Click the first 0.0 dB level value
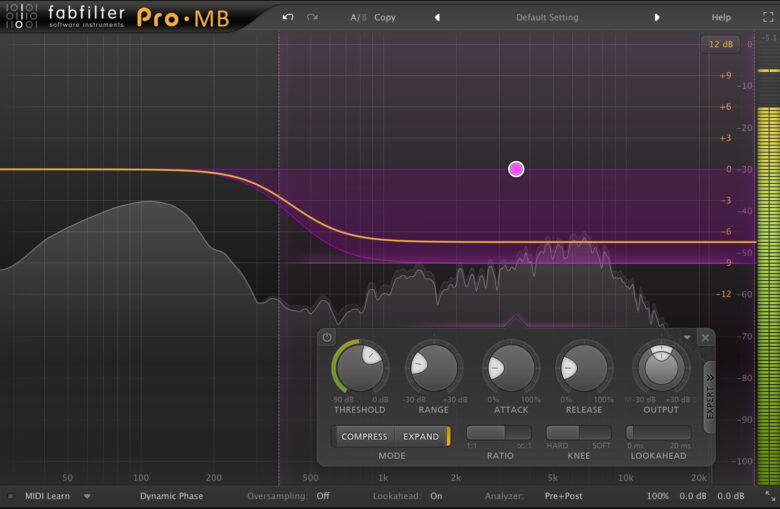 [693, 496]
